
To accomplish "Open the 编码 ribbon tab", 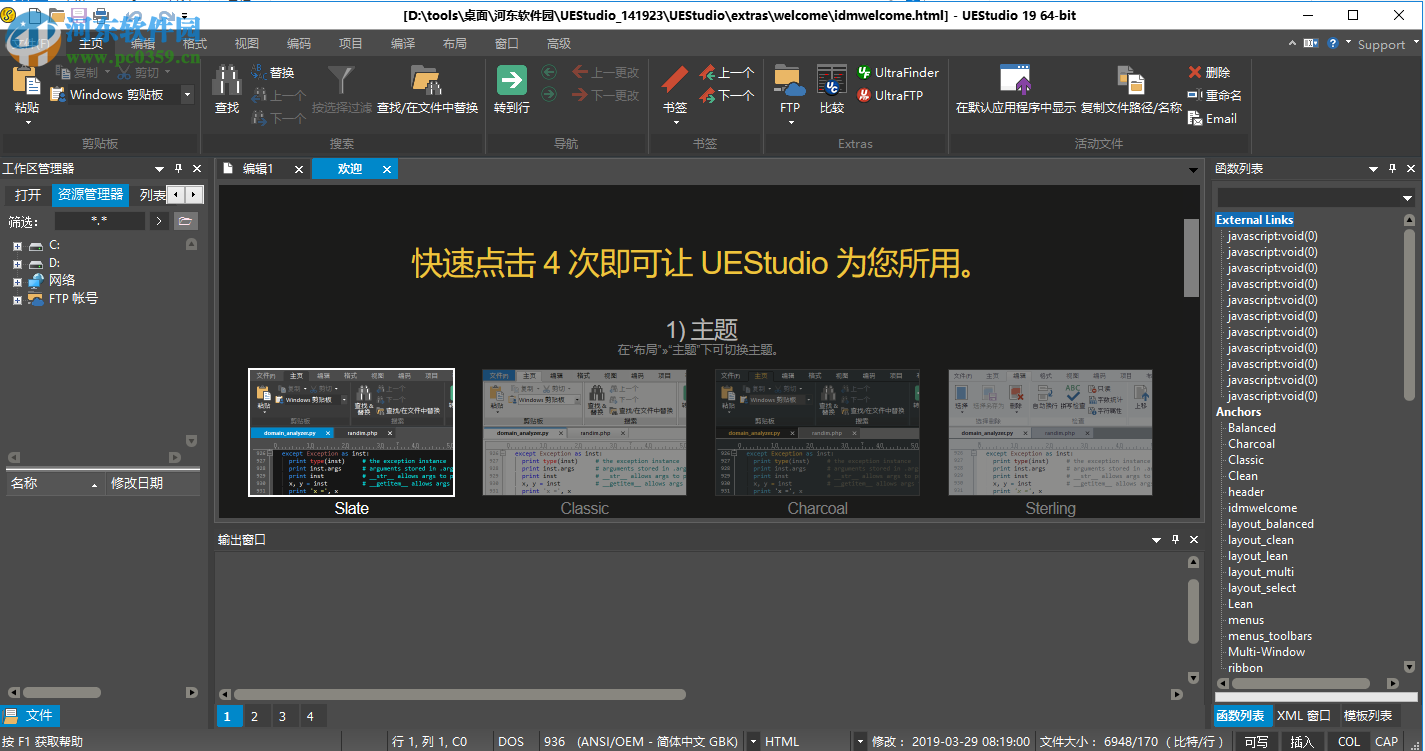I will click(299, 44).
